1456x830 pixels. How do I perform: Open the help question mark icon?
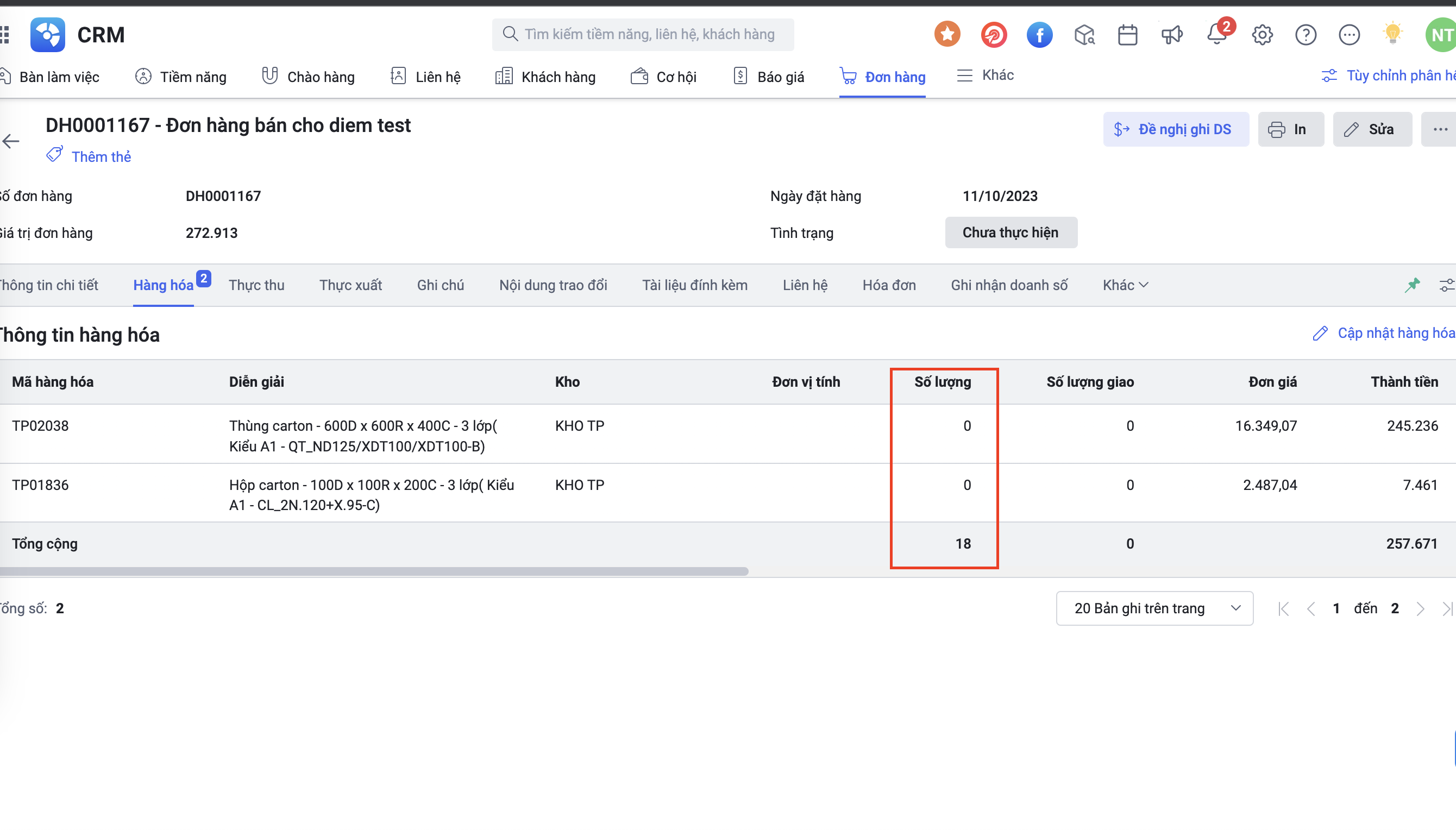point(1306,35)
